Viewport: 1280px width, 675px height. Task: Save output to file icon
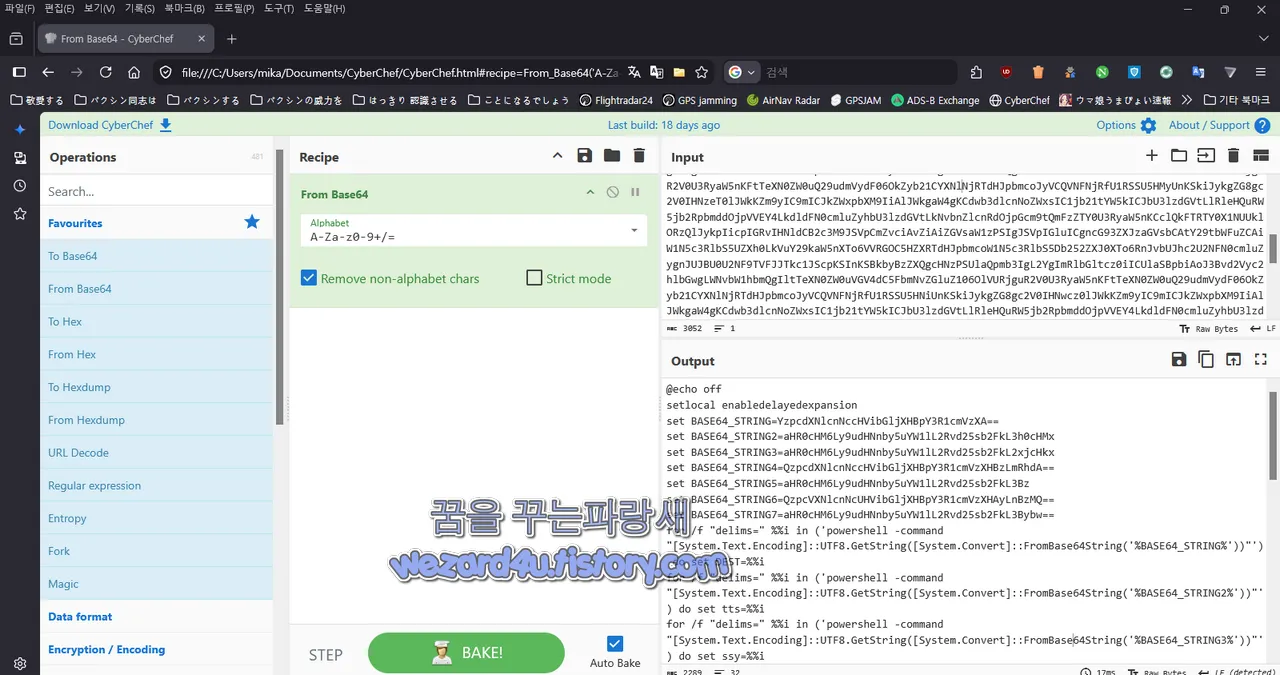(1179, 360)
